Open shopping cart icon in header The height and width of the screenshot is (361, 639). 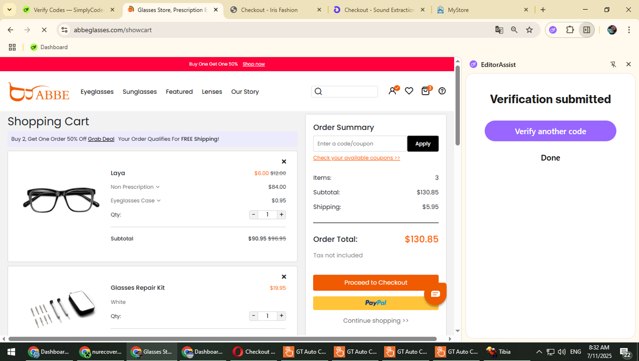(x=426, y=90)
